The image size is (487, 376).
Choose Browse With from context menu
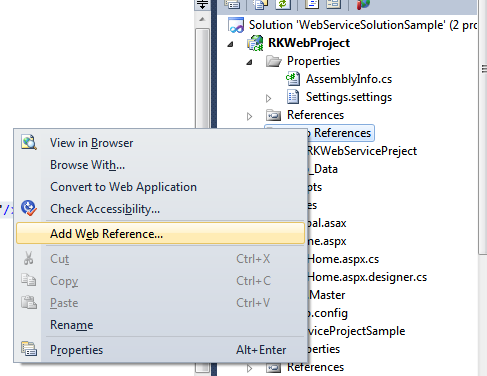[x=87, y=165]
